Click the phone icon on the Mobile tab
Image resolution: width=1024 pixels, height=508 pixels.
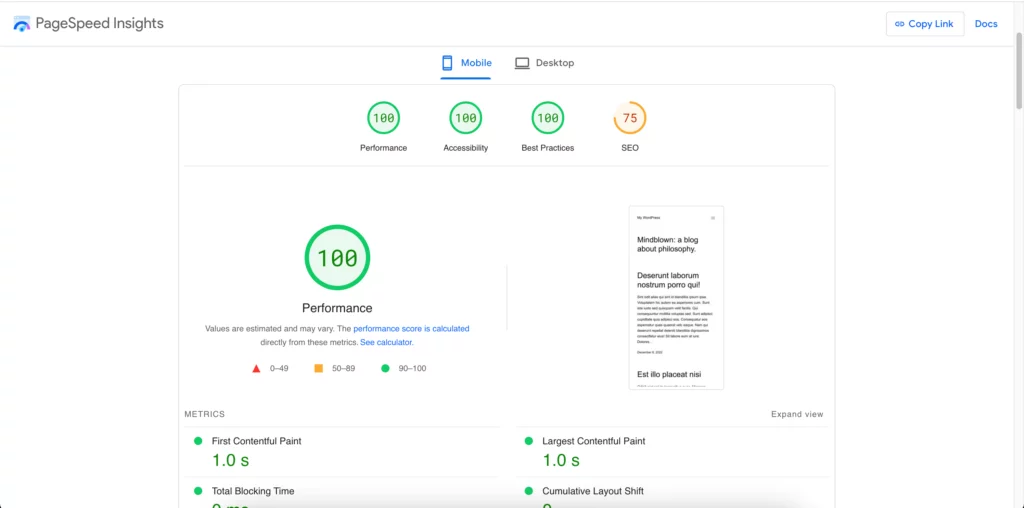coord(447,63)
